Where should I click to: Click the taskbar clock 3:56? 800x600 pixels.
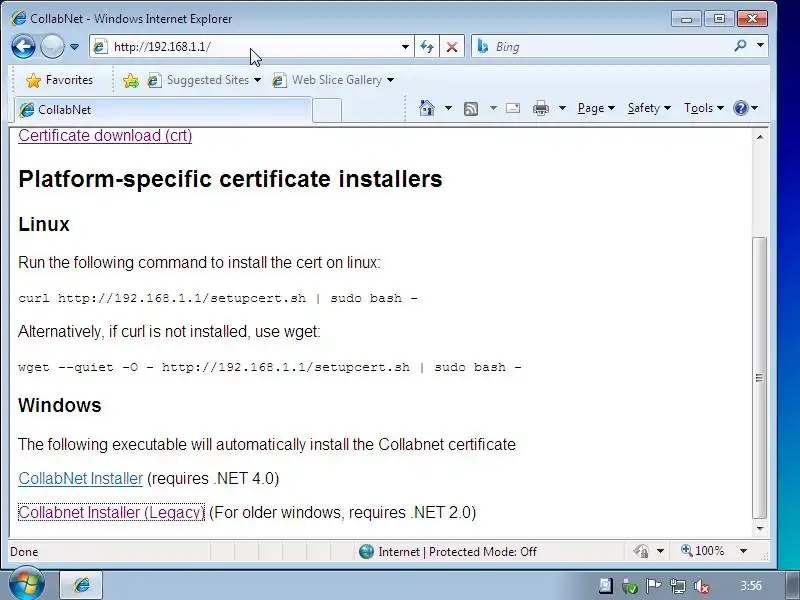click(751, 585)
